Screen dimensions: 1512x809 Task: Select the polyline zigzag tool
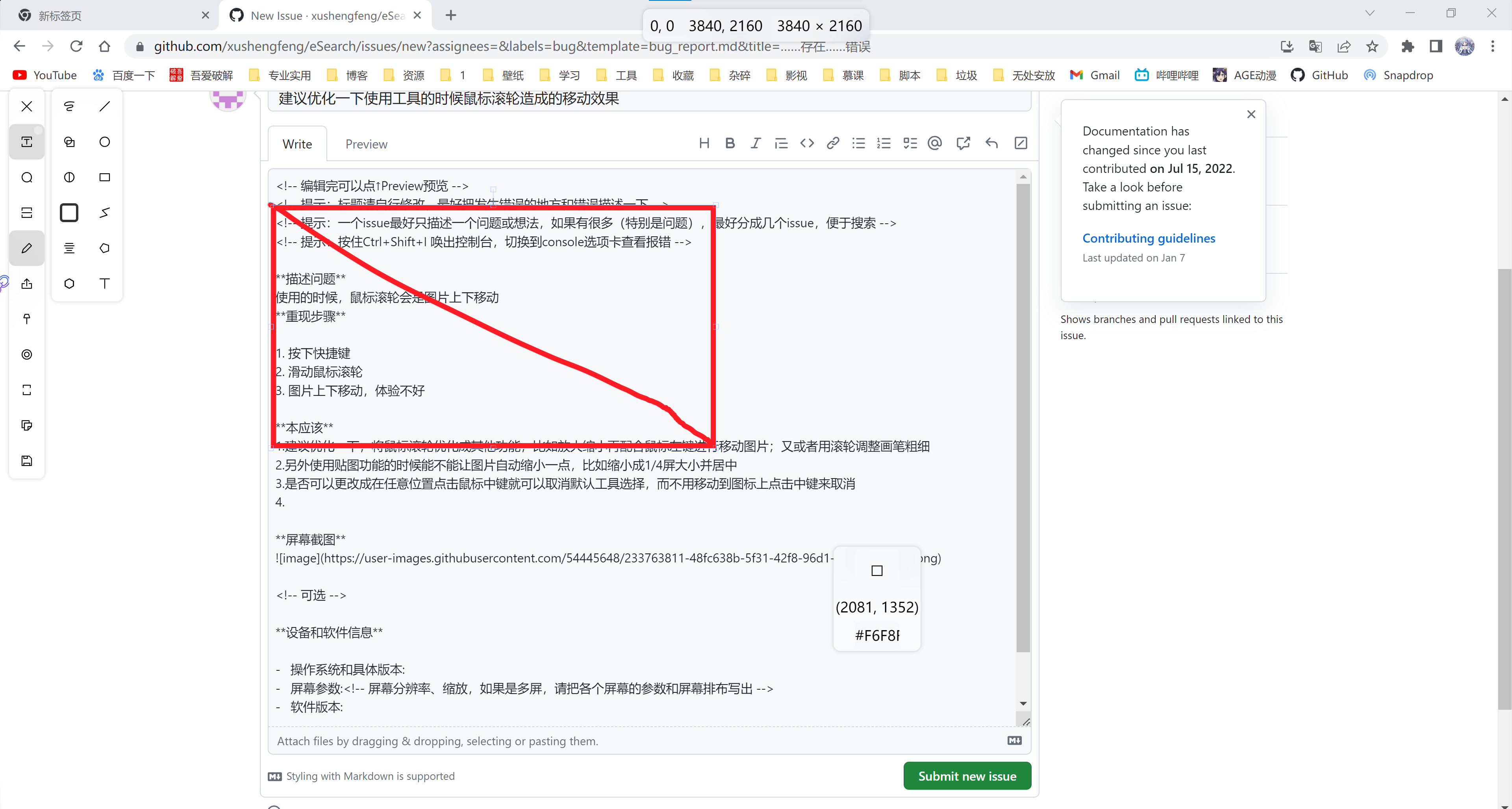[104, 213]
